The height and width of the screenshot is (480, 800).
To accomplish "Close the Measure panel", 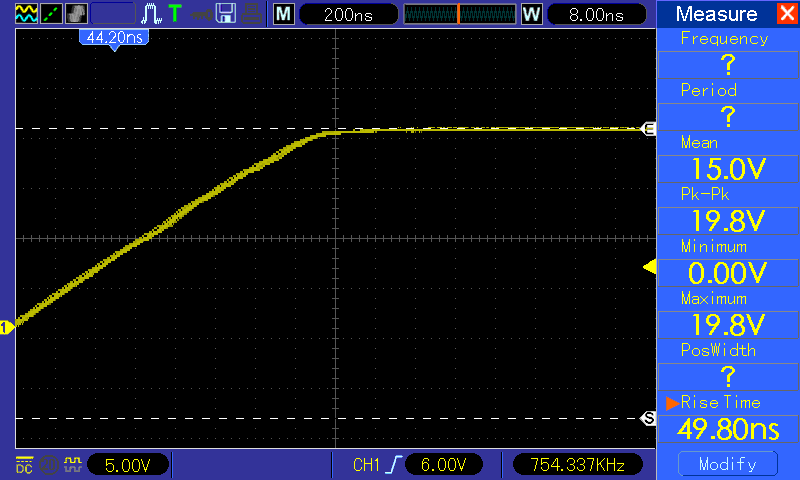I will tap(787, 13).
